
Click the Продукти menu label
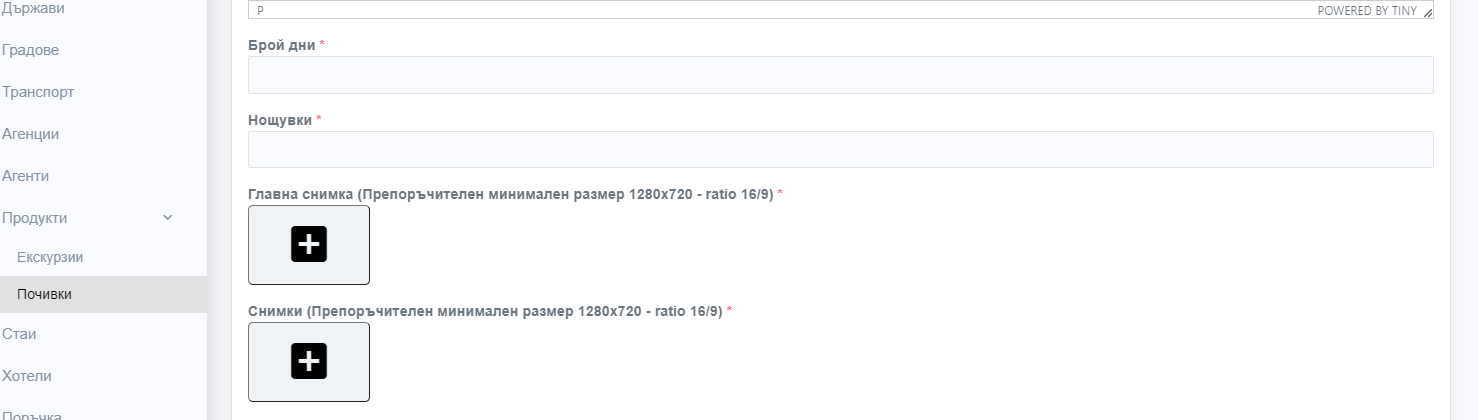click(x=35, y=218)
